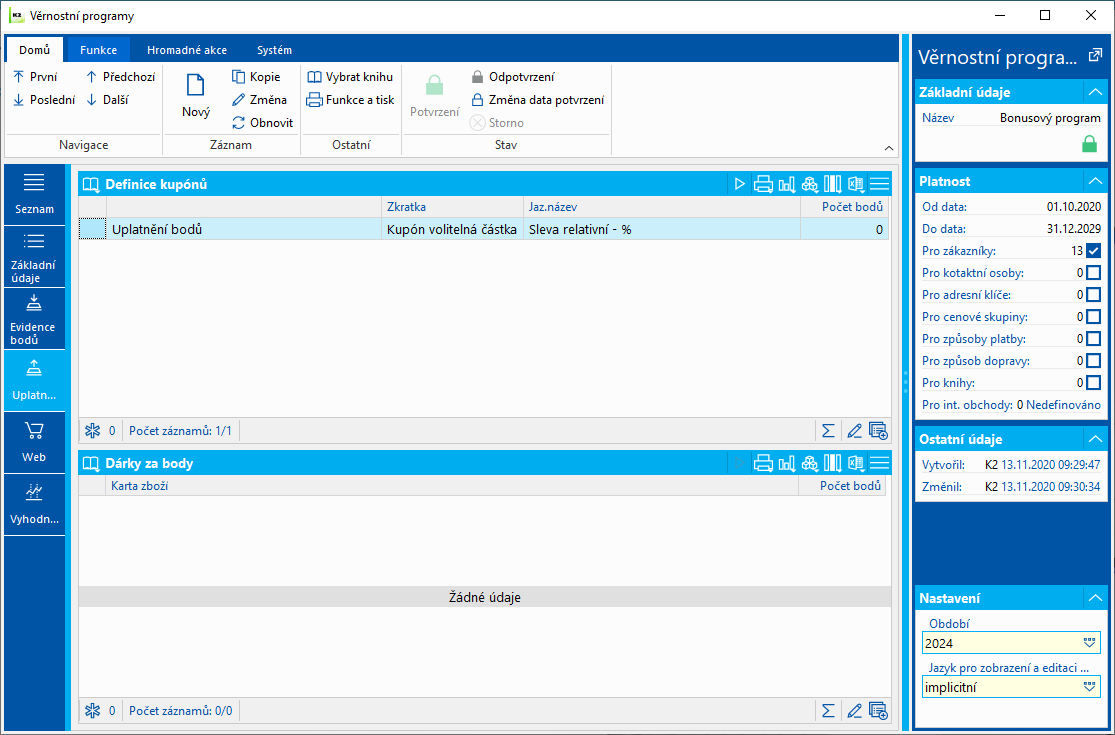Switch to Domů tab
1115x735 pixels.
35,50
